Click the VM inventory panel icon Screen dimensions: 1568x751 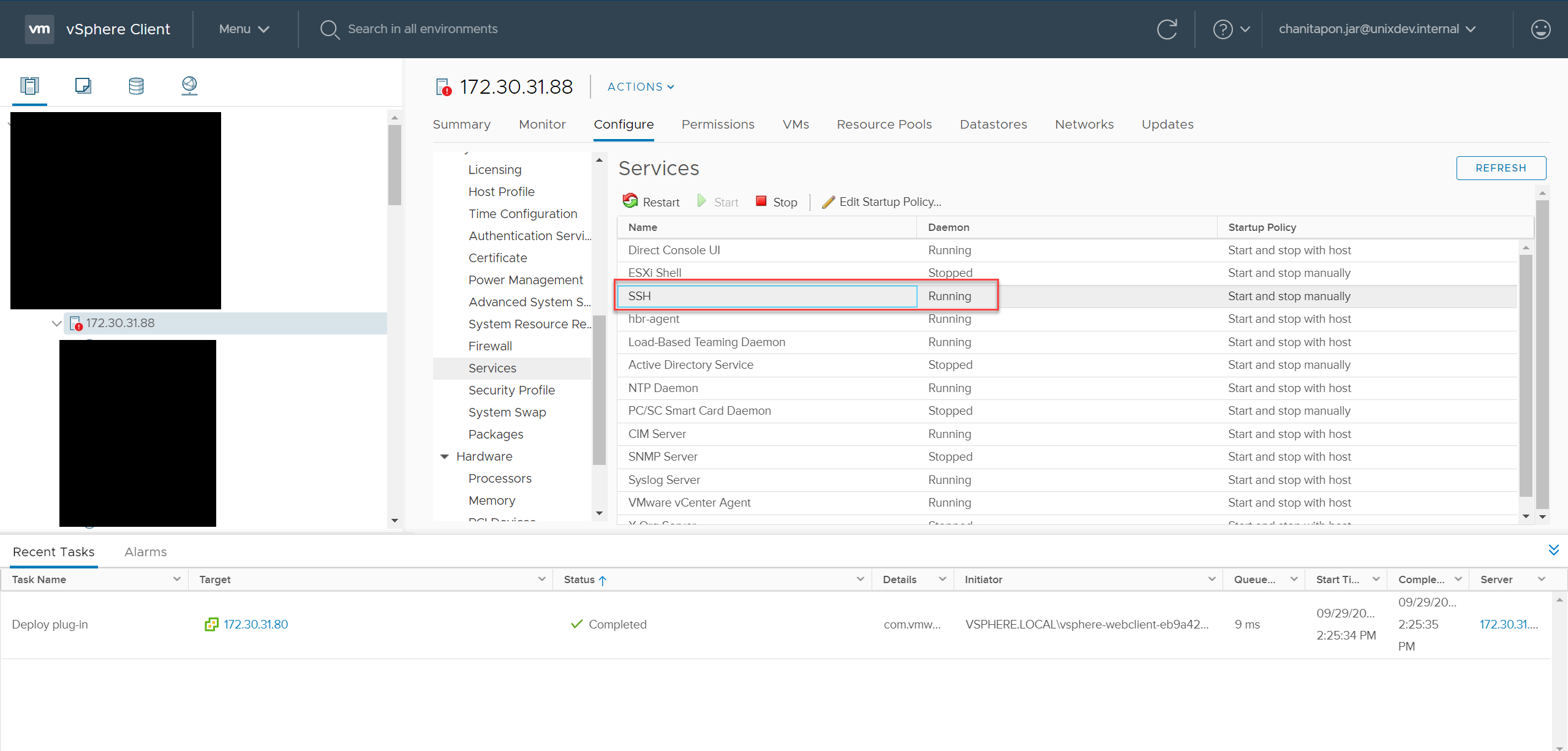(84, 84)
